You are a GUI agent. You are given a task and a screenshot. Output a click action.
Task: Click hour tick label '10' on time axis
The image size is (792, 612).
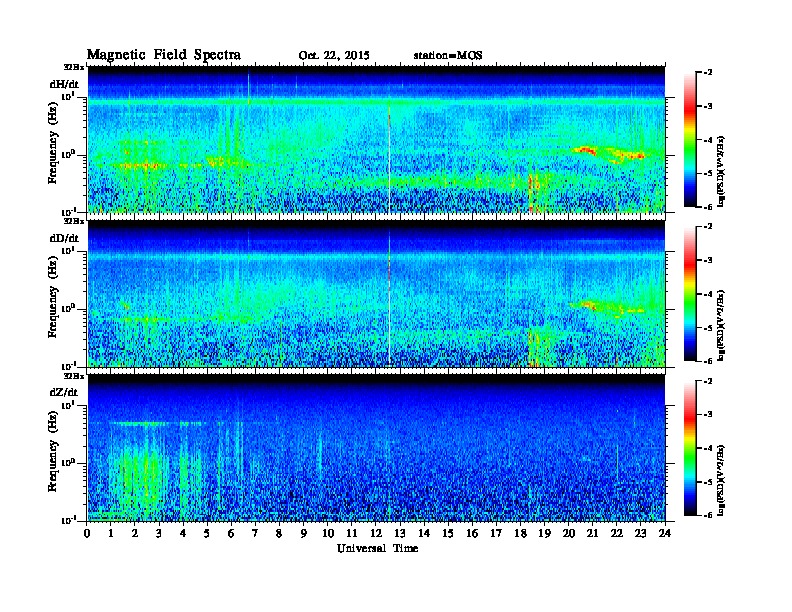point(328,533)
